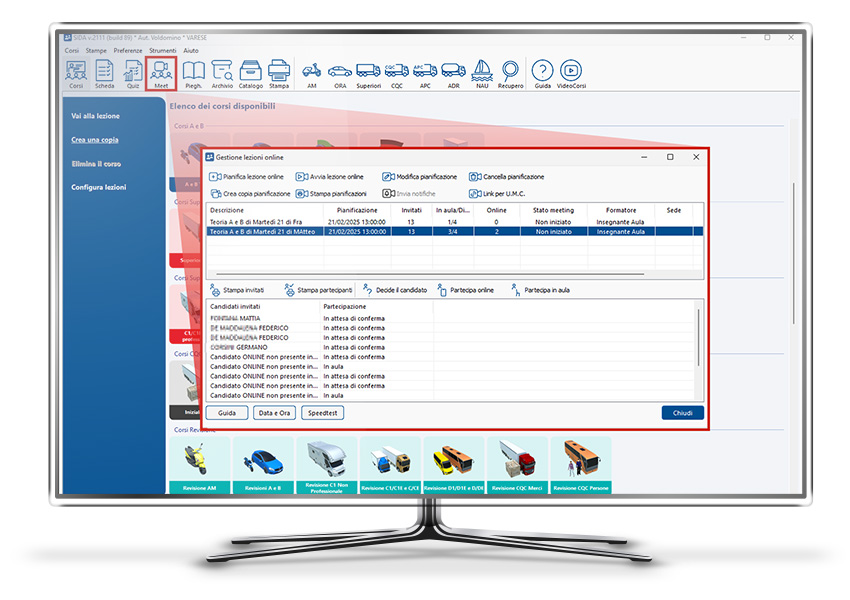This screenshot has width=850, height=600.
Task: Click the Crea una copia link
Action: (x=95, y=140)
